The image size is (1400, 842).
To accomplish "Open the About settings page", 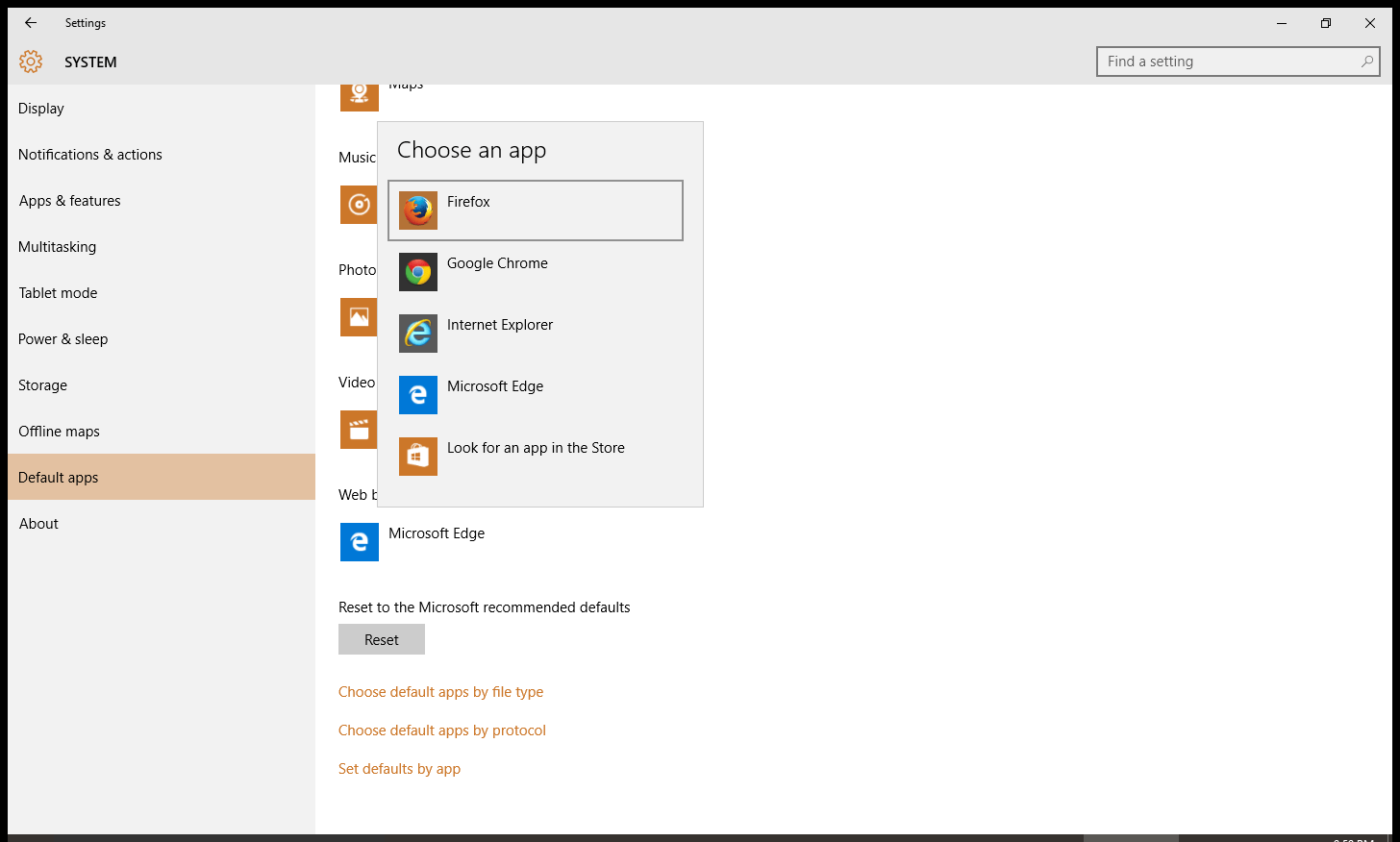I will click(x=162, y=524).
